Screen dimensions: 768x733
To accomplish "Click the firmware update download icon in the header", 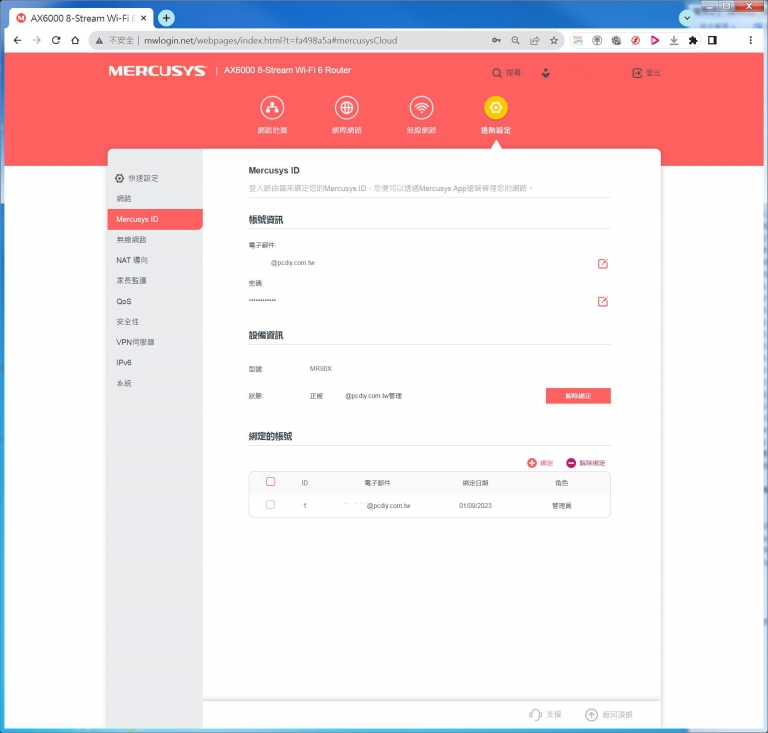I will tap(546, 73).
